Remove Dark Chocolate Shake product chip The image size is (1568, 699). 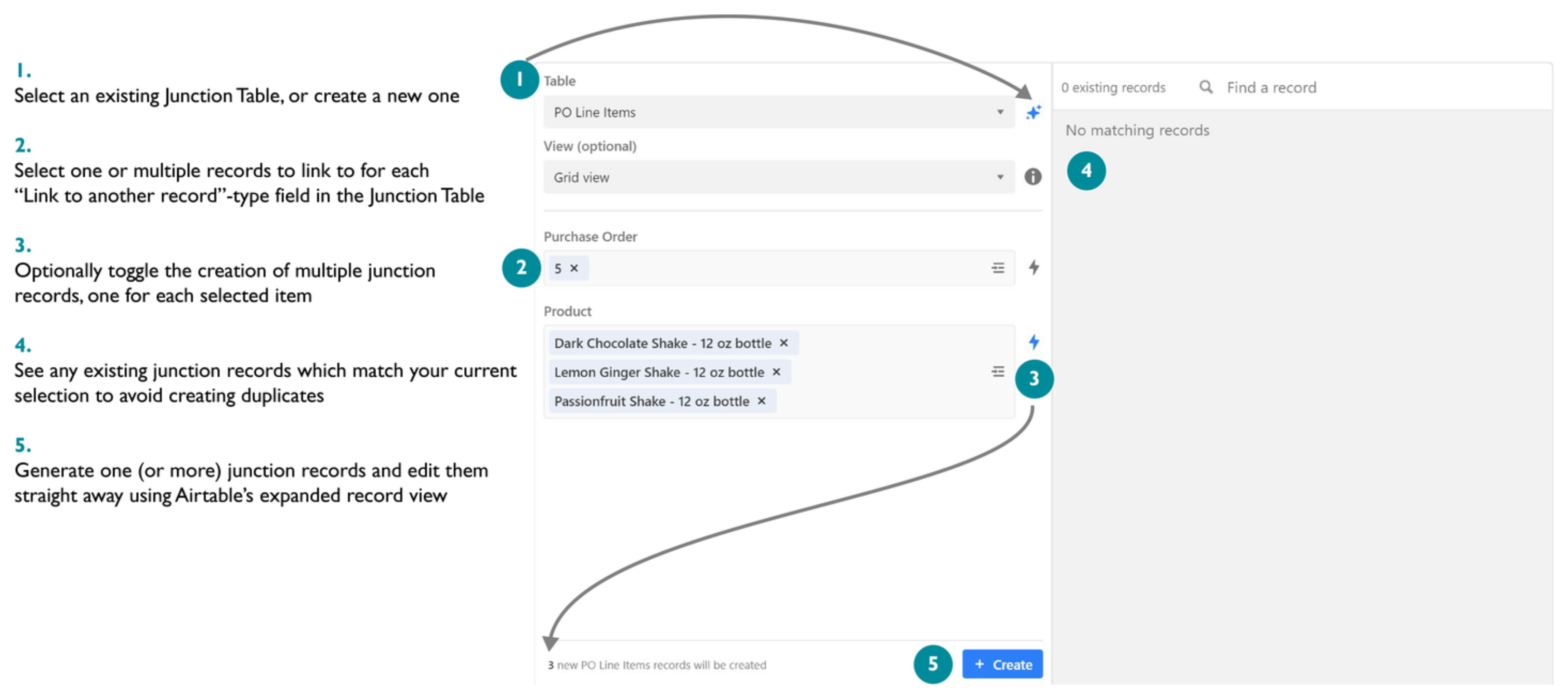[x=784, y=343]
